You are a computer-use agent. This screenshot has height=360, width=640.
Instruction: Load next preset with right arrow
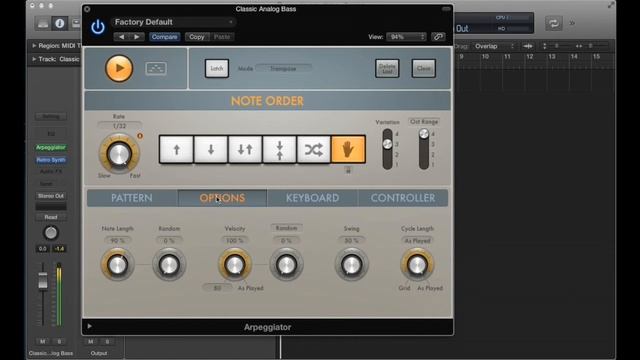(x=137, y=37)
